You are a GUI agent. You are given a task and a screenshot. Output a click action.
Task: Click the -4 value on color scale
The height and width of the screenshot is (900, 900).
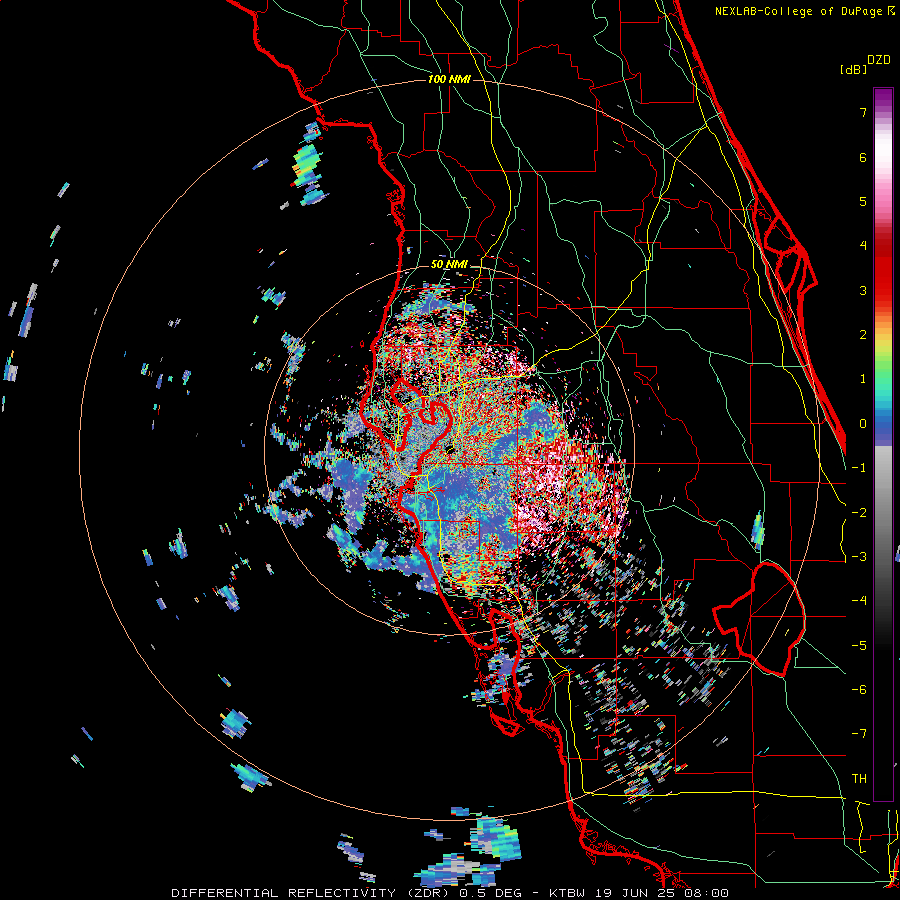tap(859, 601)
